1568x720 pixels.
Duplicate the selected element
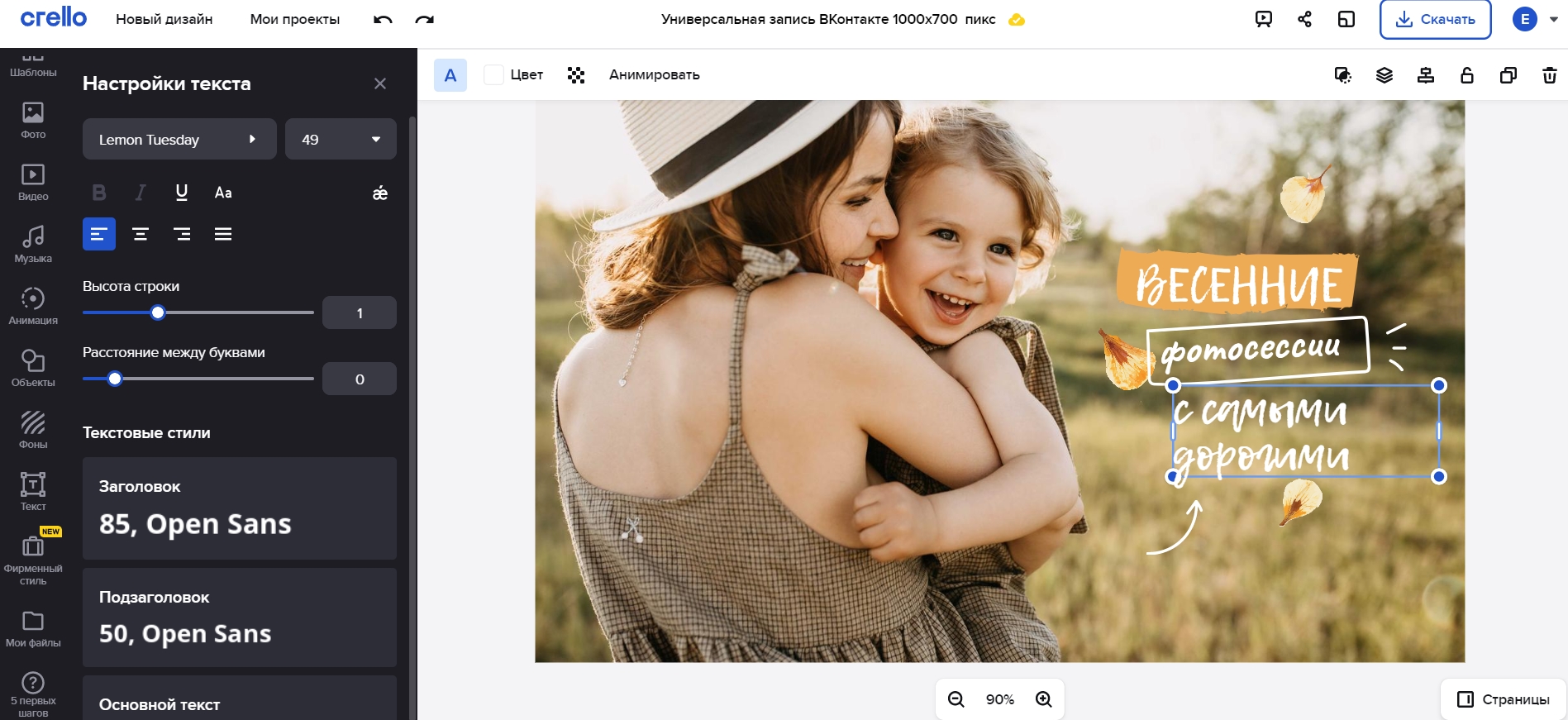(1508, 75)
